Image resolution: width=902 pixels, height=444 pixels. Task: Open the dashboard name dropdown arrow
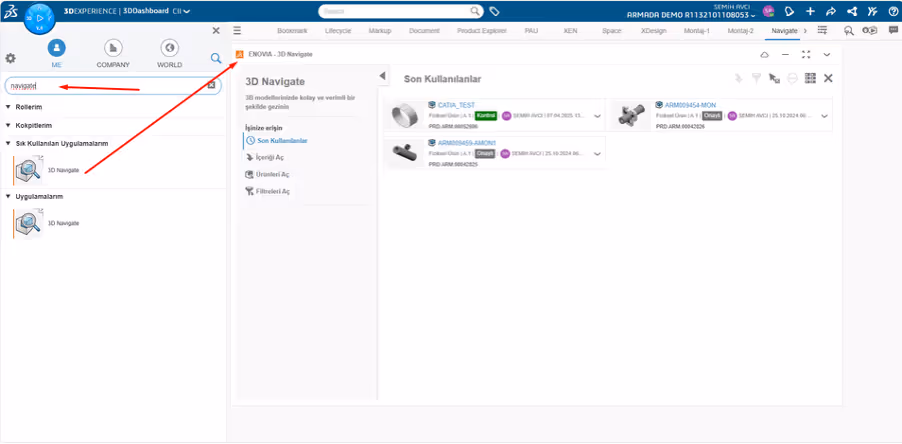pyautogui.click(x=188, y=11)
